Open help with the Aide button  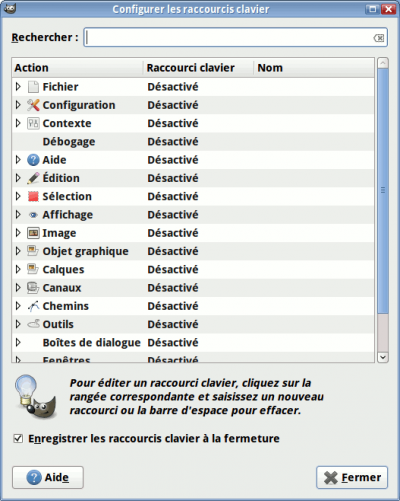[x=48, y=477]
